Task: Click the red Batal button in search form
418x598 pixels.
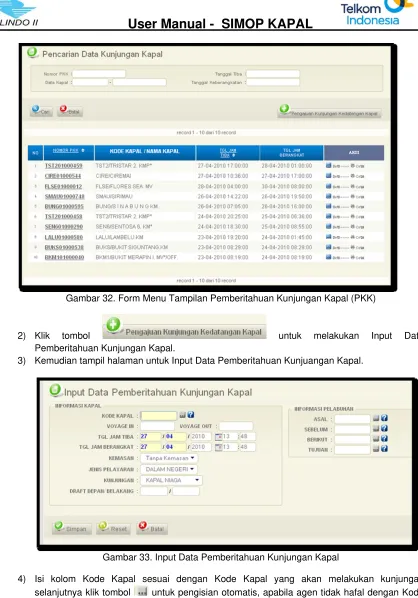Action: tap(70, 111)
